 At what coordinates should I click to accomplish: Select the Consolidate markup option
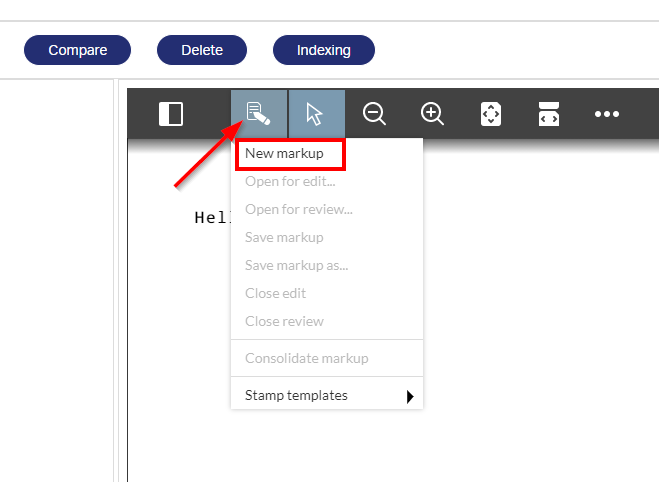point(306,358)
